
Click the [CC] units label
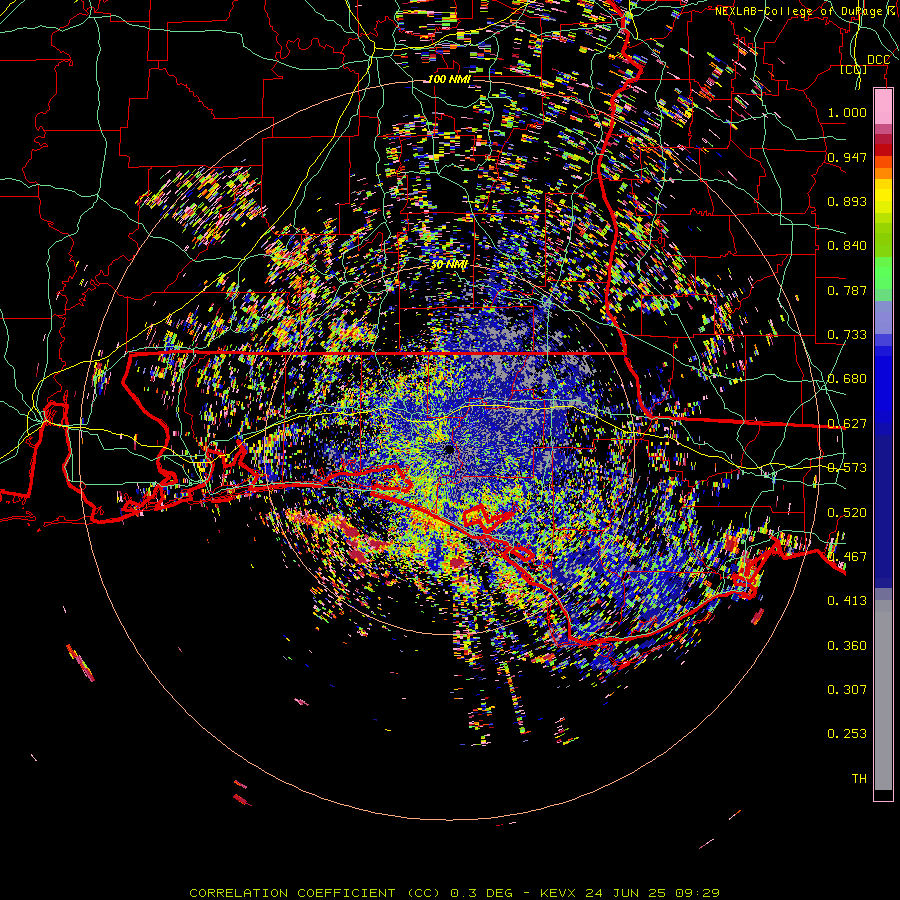[x=854, y=69]
